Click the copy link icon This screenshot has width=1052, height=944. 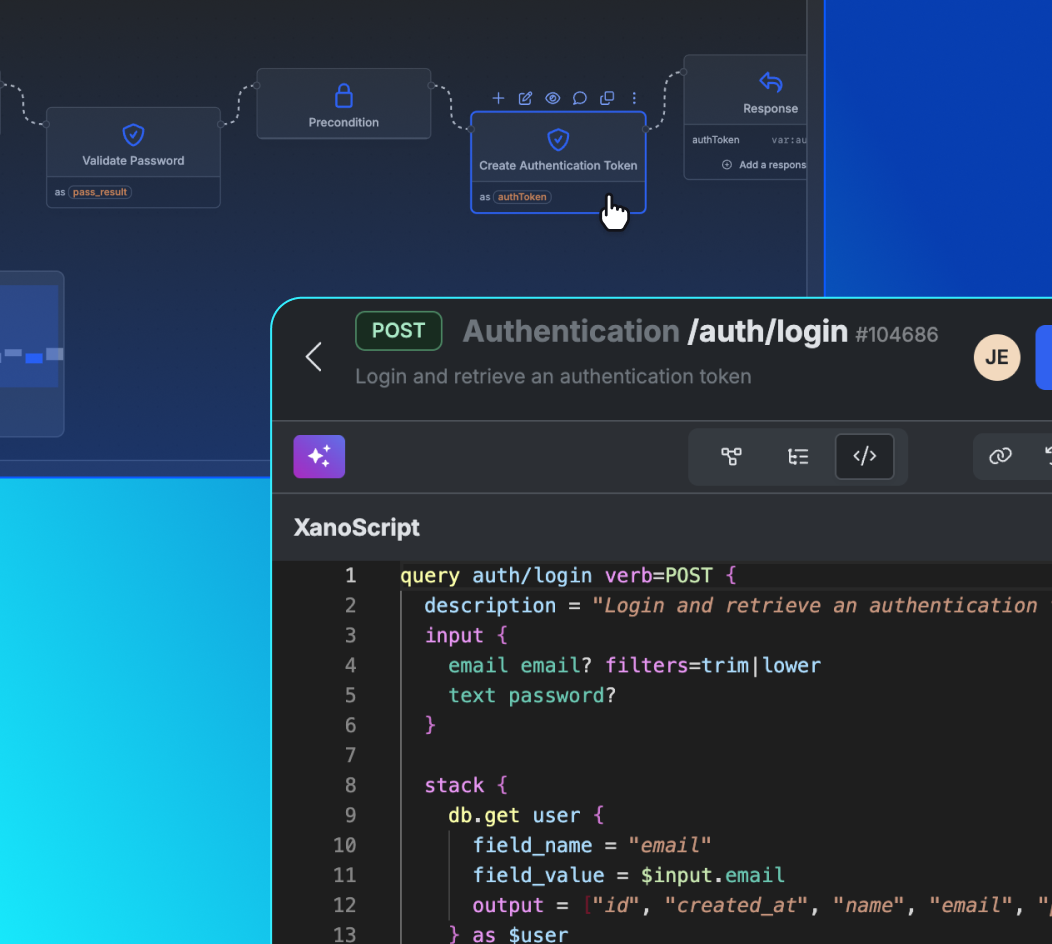[1000, 456]
